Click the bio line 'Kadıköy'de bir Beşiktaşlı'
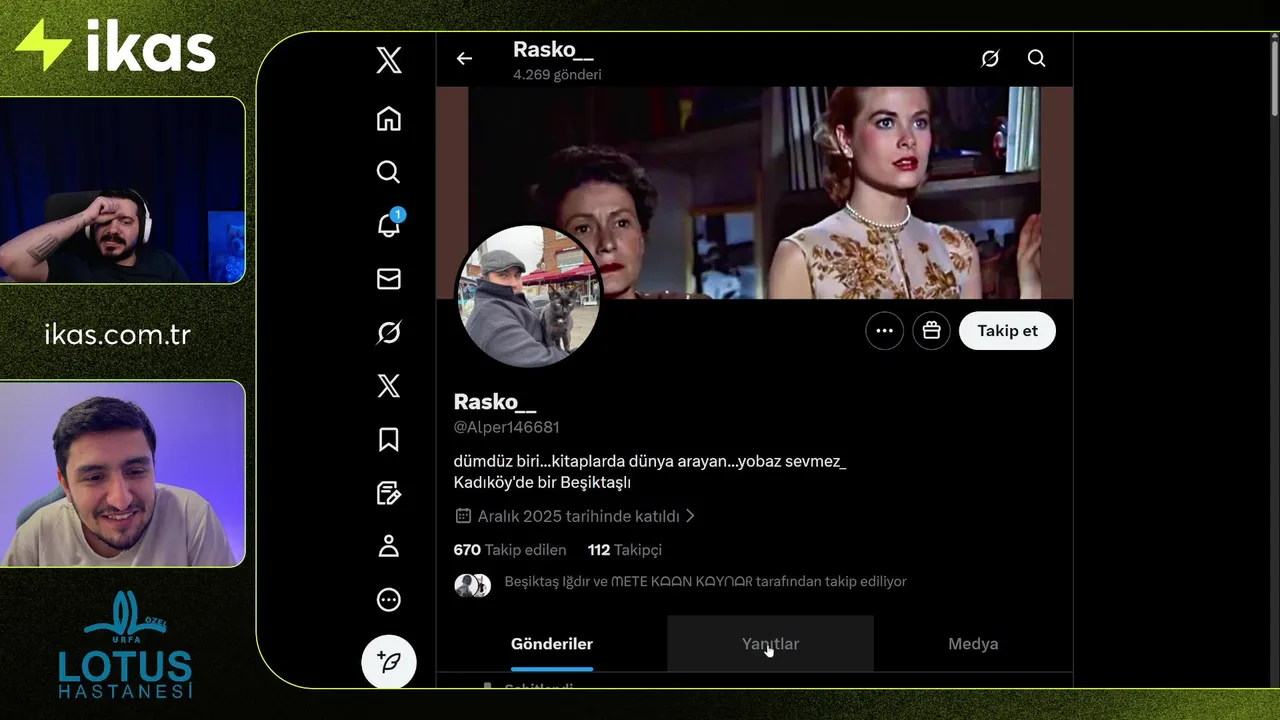The width and height of the screenshot is (1280, 720). pos(542,483)
